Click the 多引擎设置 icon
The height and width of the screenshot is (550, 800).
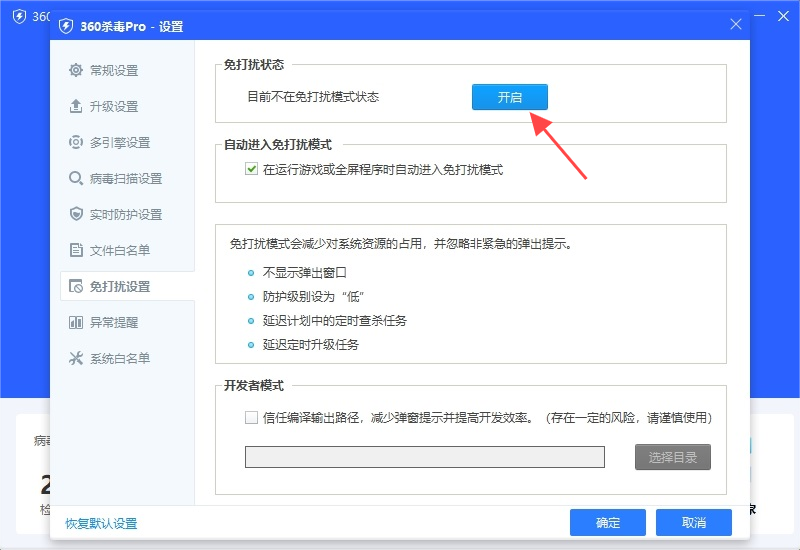tap(76, 142)
